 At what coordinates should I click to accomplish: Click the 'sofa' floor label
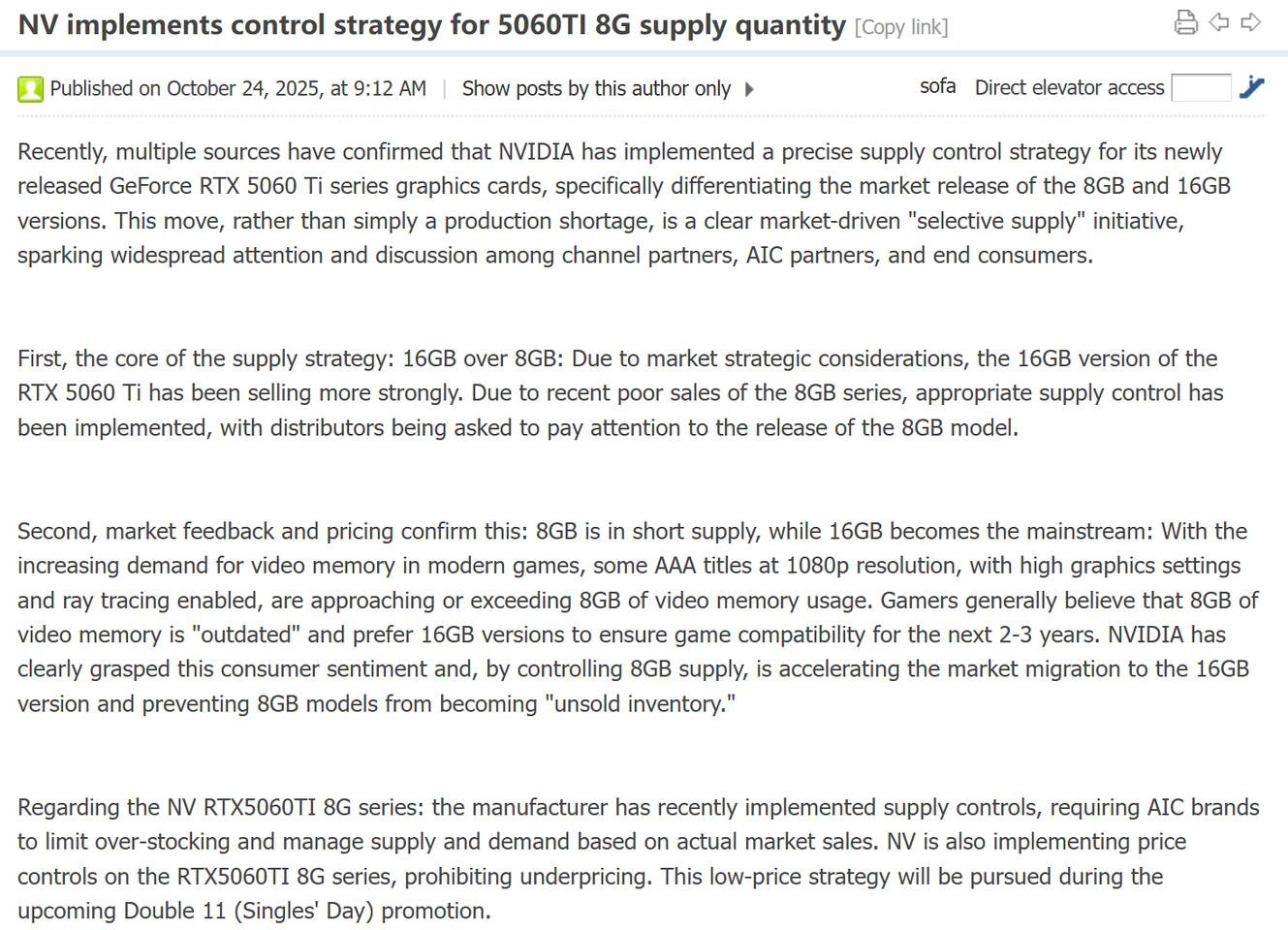937,86
